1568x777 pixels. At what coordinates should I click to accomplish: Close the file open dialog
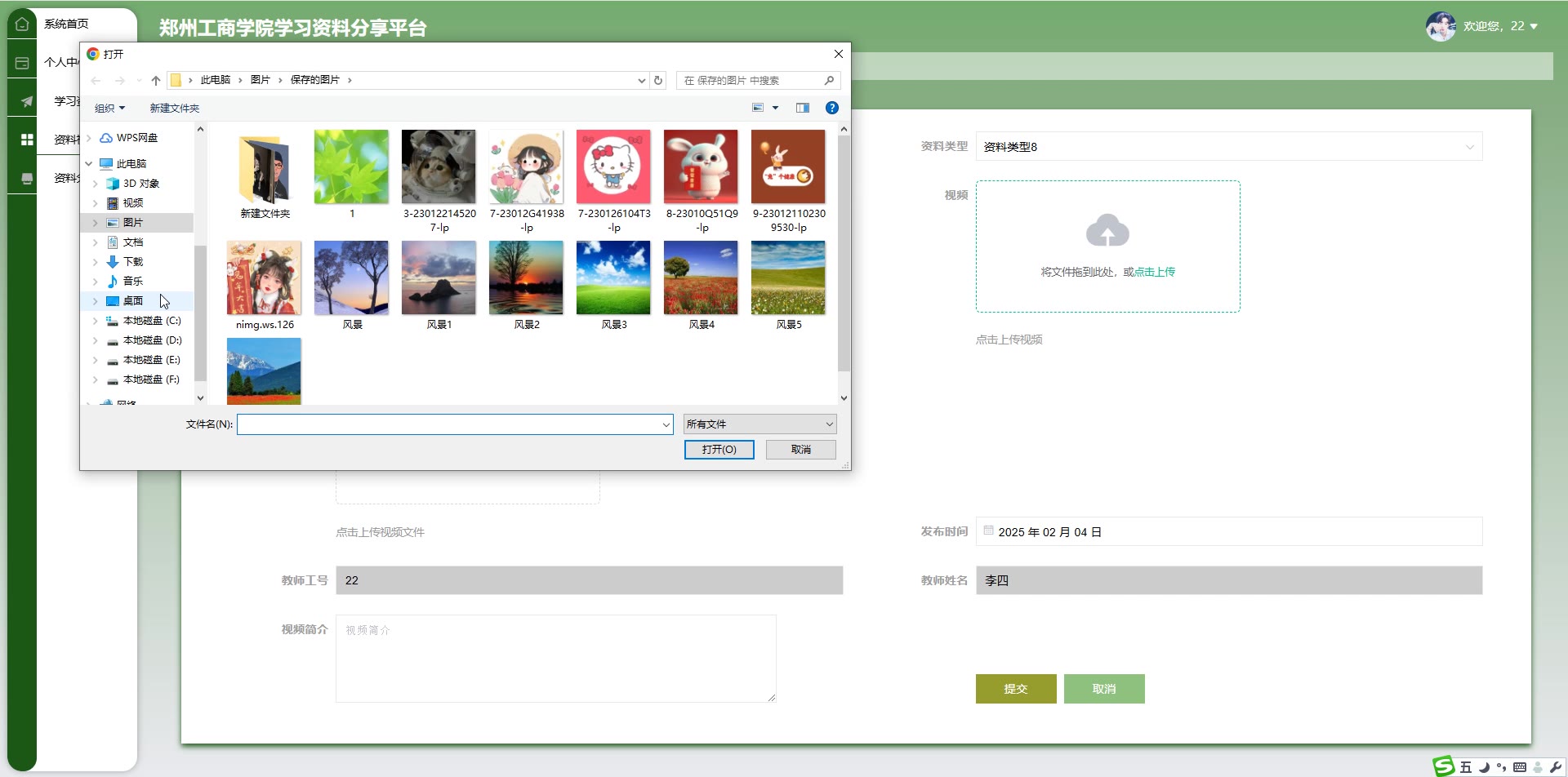[838, 54]
